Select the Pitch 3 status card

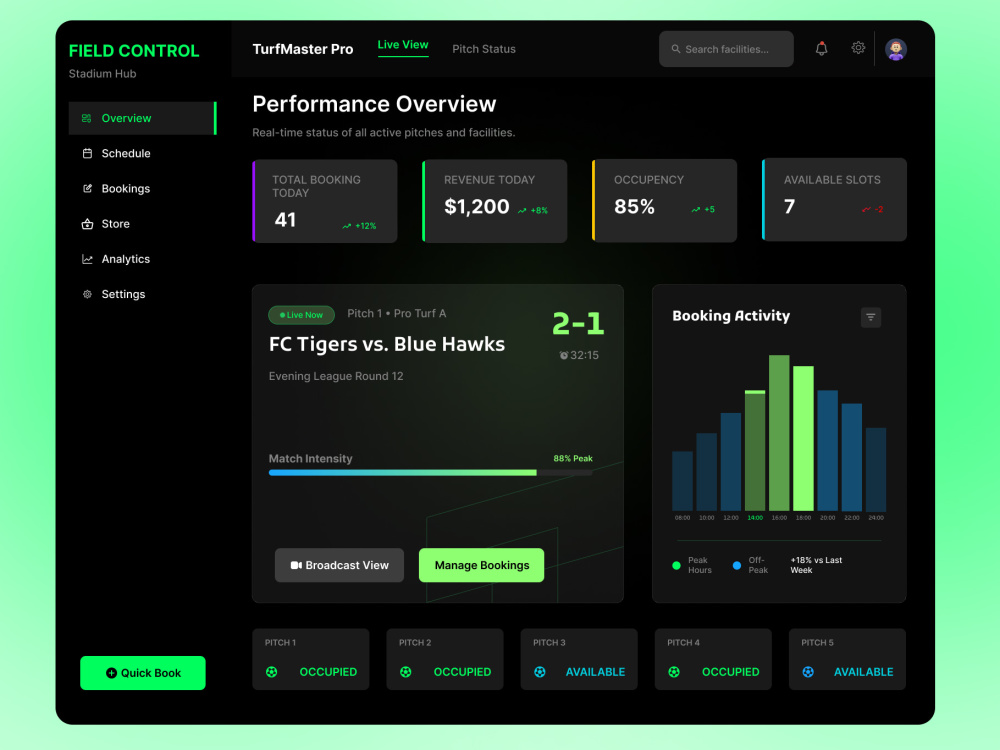579,659
